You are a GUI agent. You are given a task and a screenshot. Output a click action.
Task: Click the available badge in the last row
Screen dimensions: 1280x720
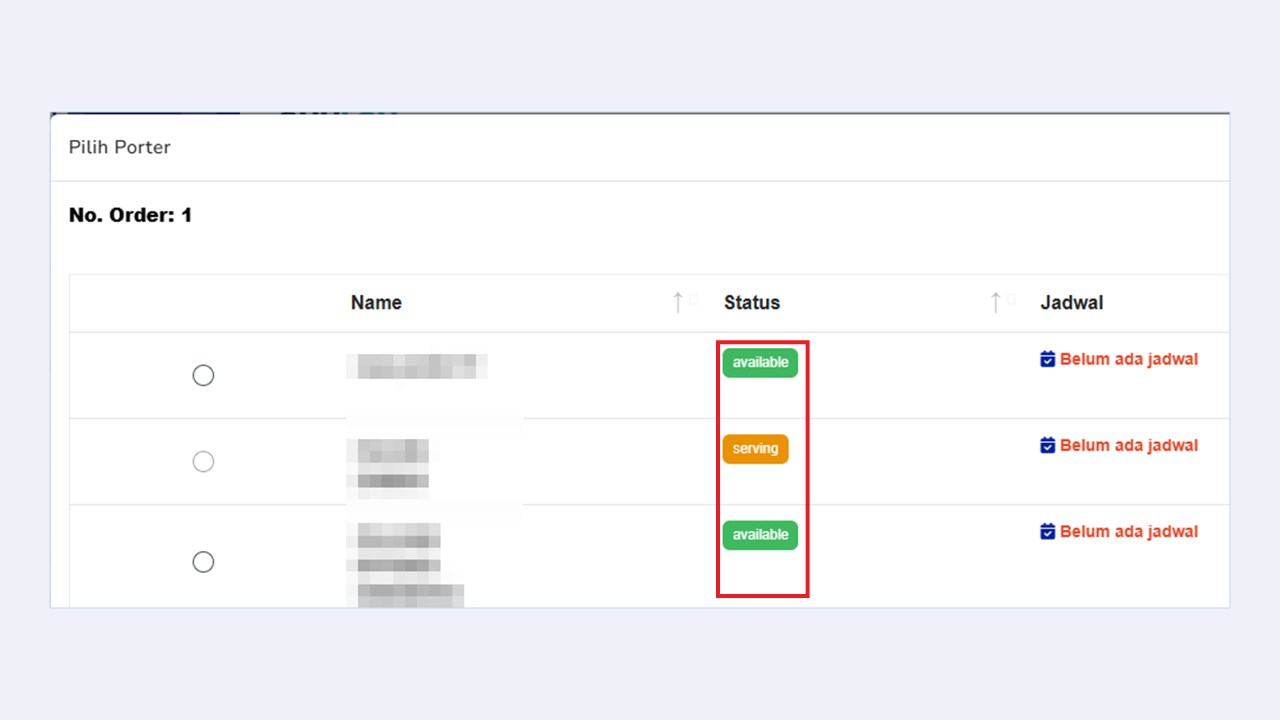[x=760, y=535]
